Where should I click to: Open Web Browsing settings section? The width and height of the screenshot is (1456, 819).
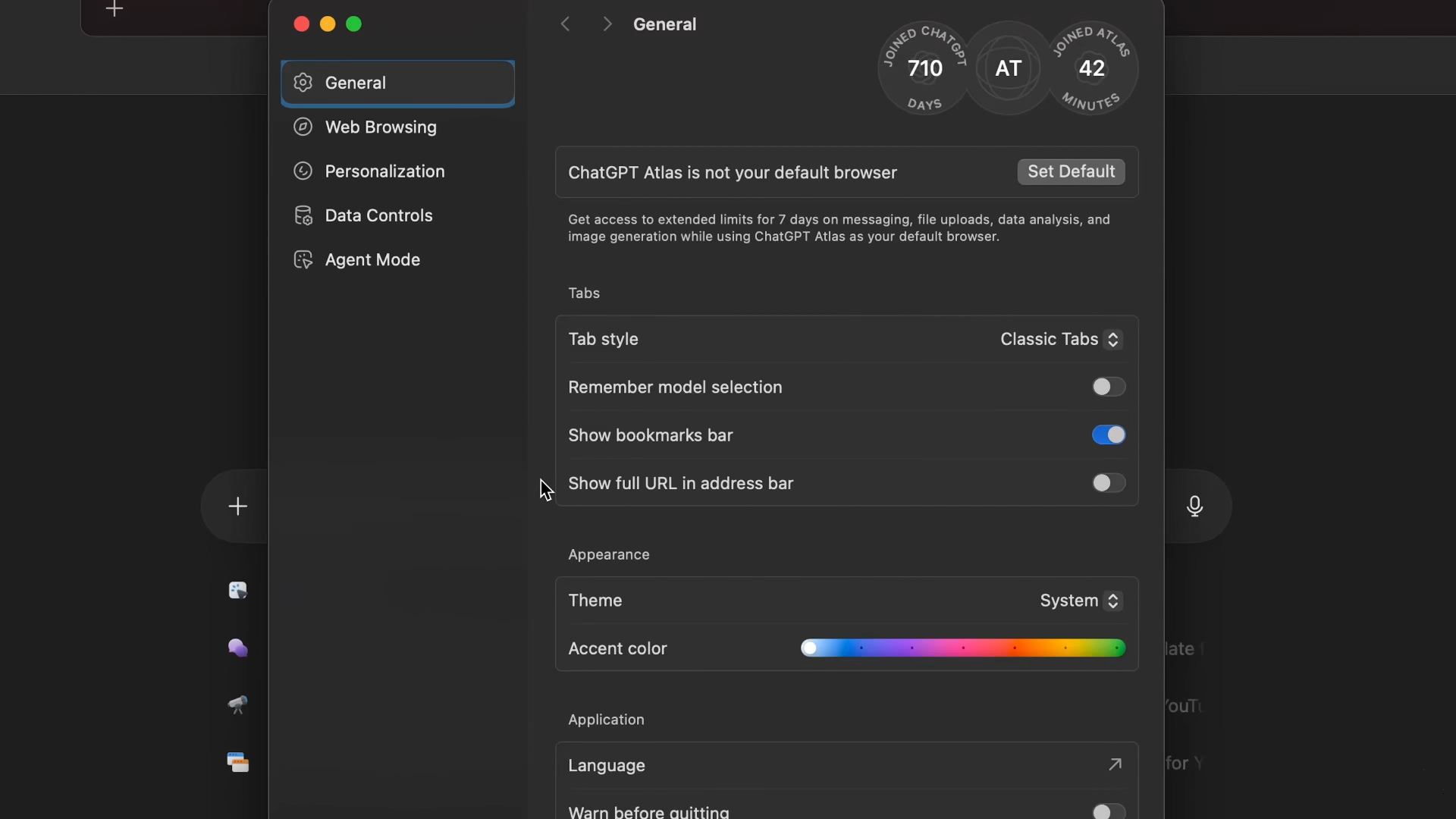tap(381, 127)
